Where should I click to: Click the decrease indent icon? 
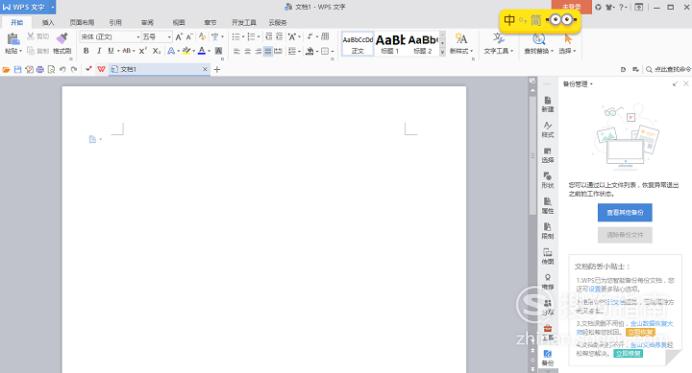click(x=268, y=37)
